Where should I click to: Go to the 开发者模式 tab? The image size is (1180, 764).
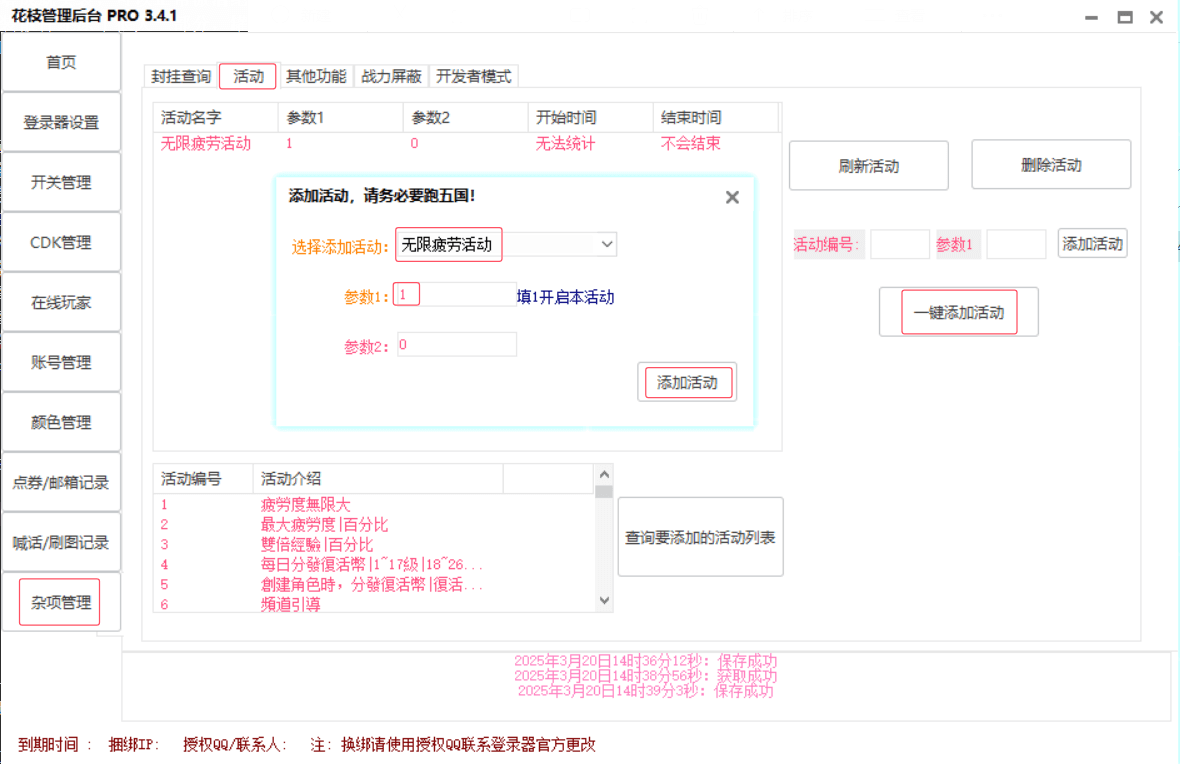click(x=473, y=76)
